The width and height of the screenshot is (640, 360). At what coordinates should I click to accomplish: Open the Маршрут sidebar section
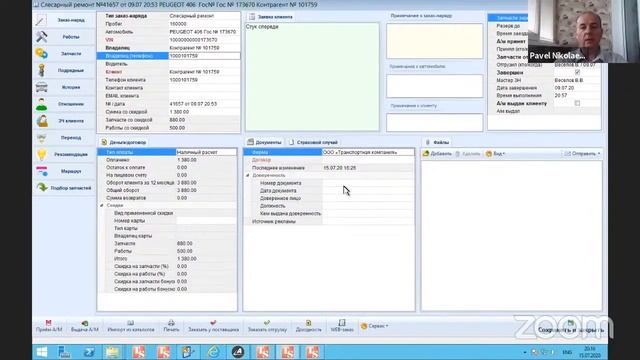coord(64,171)
